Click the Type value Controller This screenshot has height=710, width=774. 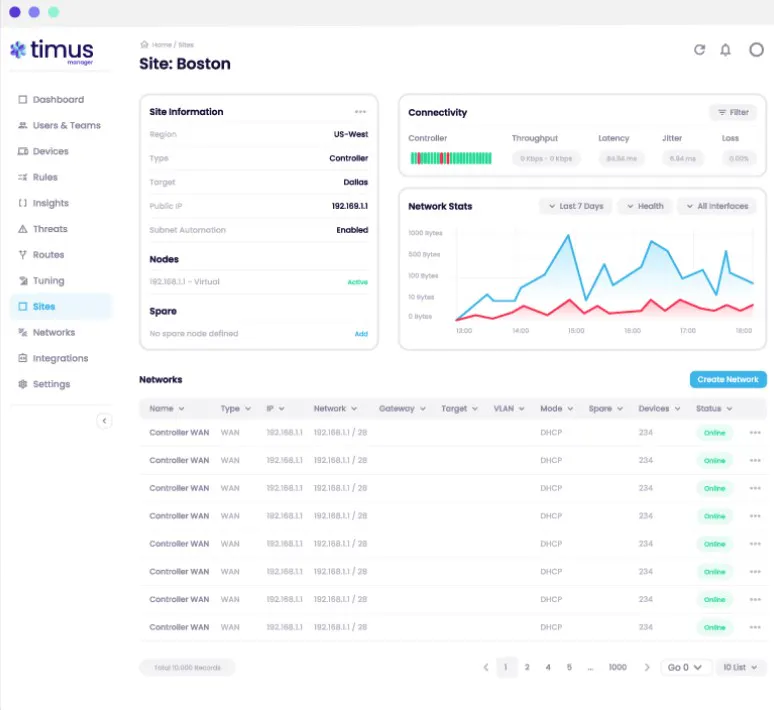[348, 158]
